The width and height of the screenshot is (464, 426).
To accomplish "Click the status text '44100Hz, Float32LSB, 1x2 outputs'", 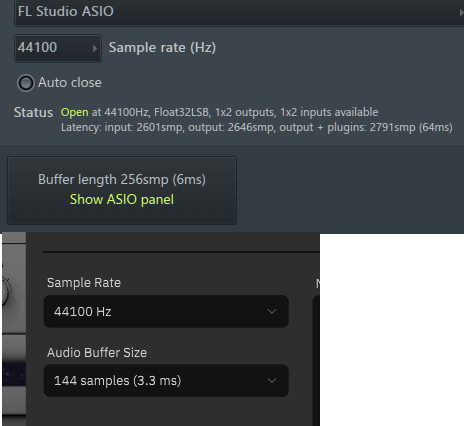I will (190, 112).
